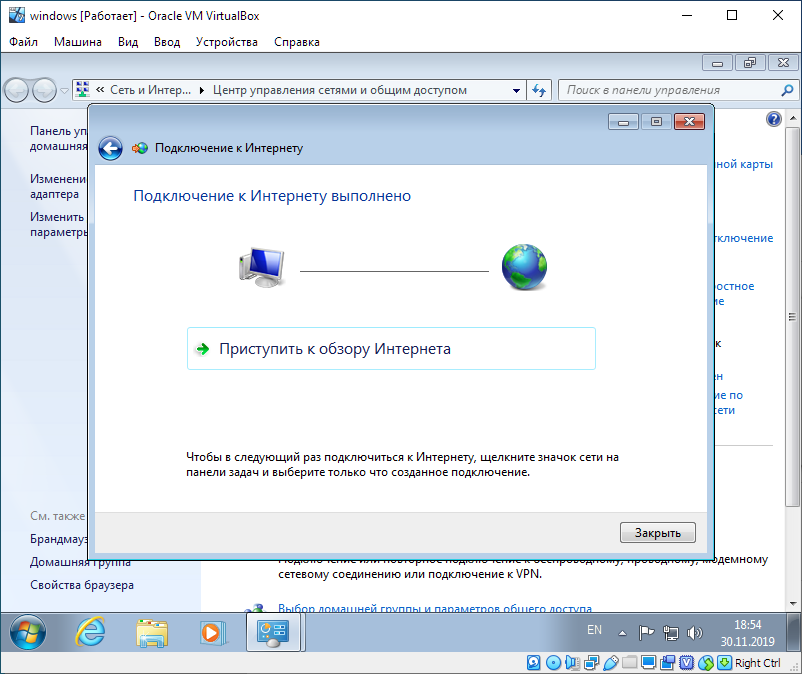Image resolution: width=802 pixels, height=674 pixels.
Task: Open the network tray icon
Action: tap(671, 633)
